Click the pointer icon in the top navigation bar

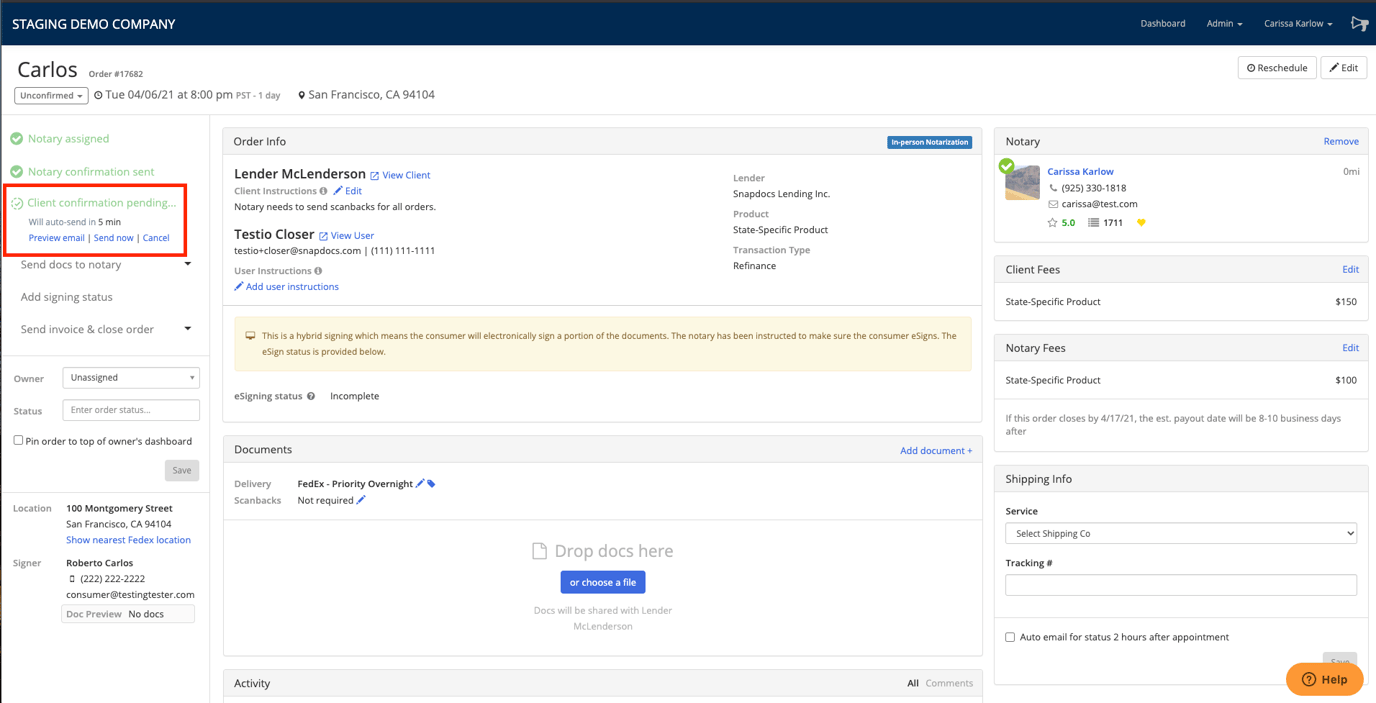tap(1359, 23)
